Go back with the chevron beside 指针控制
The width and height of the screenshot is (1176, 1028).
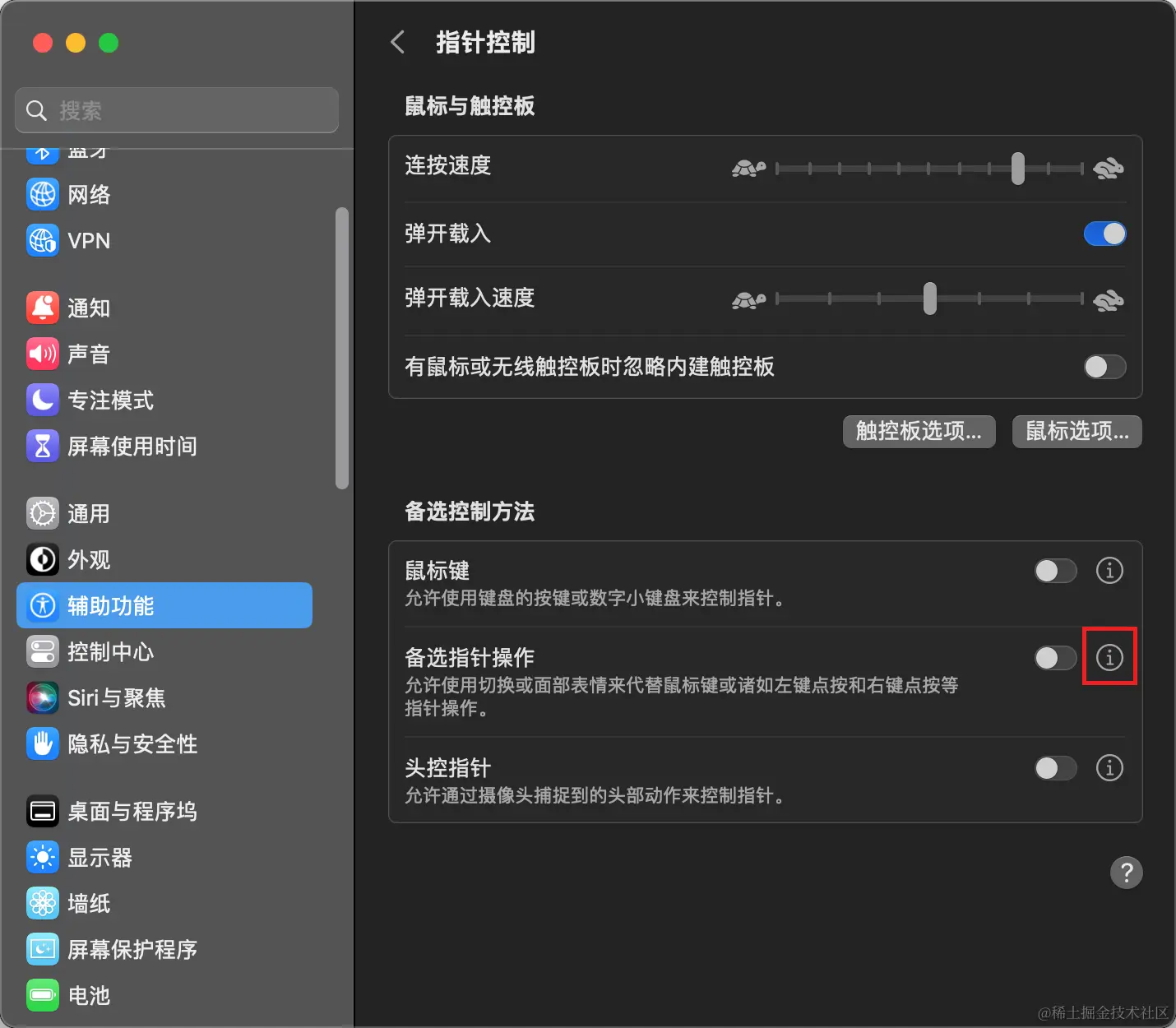398,42
